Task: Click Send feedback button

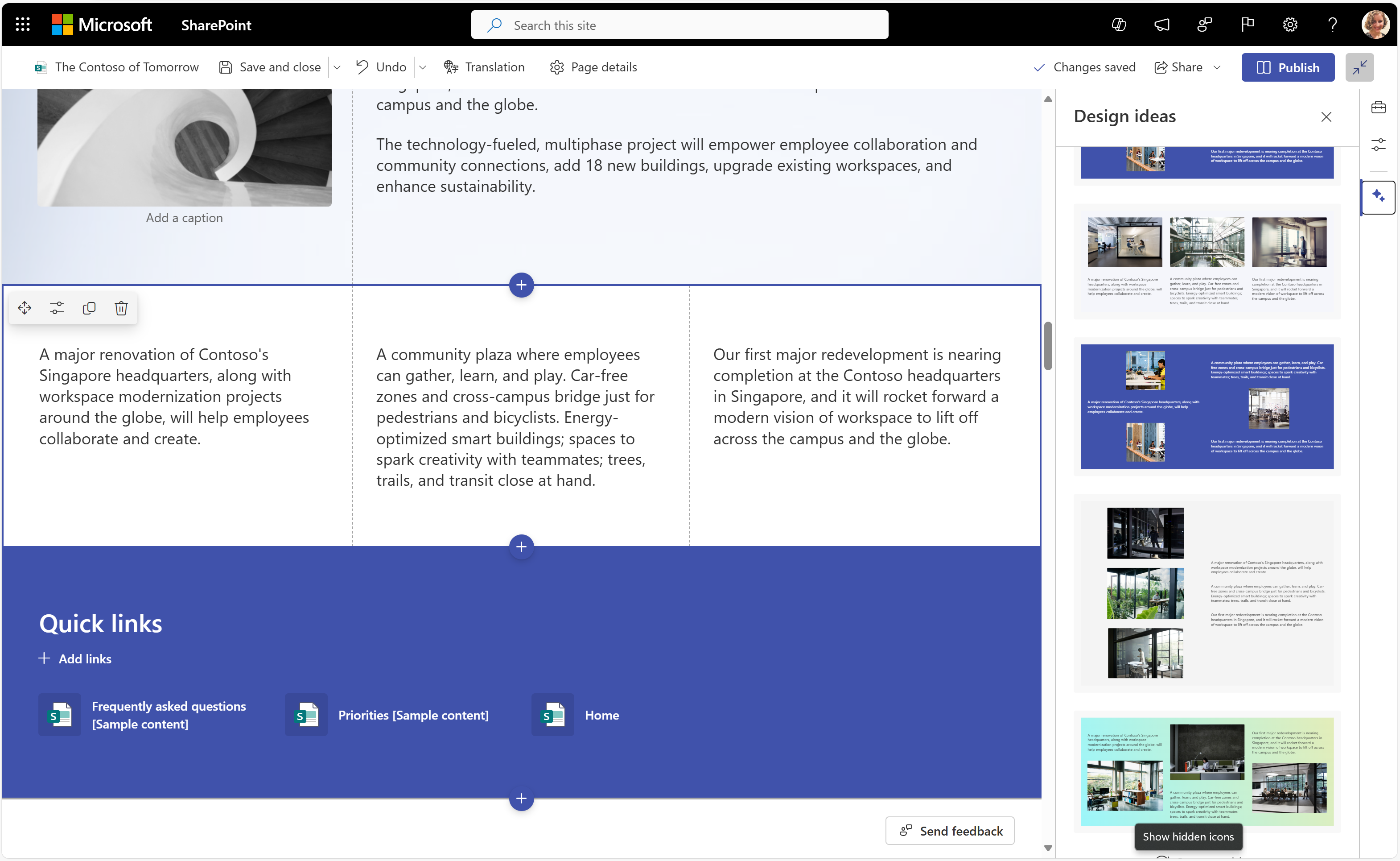Action: click(951, 830)
